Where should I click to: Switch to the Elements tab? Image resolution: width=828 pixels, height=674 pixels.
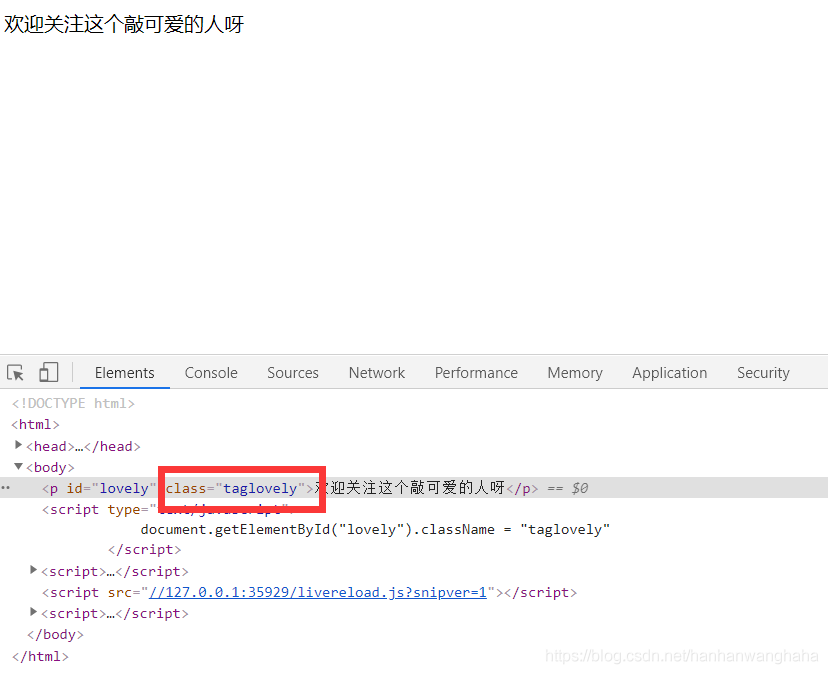click(x=125, y=373)
